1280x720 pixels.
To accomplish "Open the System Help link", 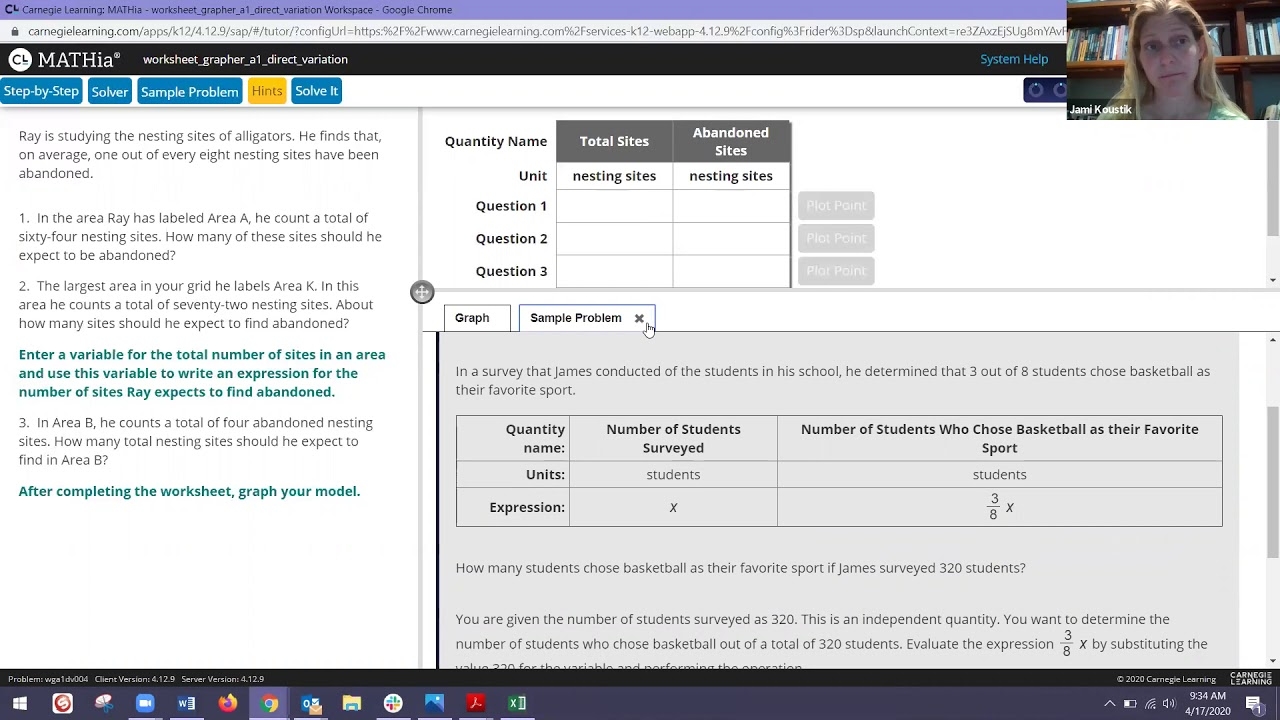I will 1013,59.
